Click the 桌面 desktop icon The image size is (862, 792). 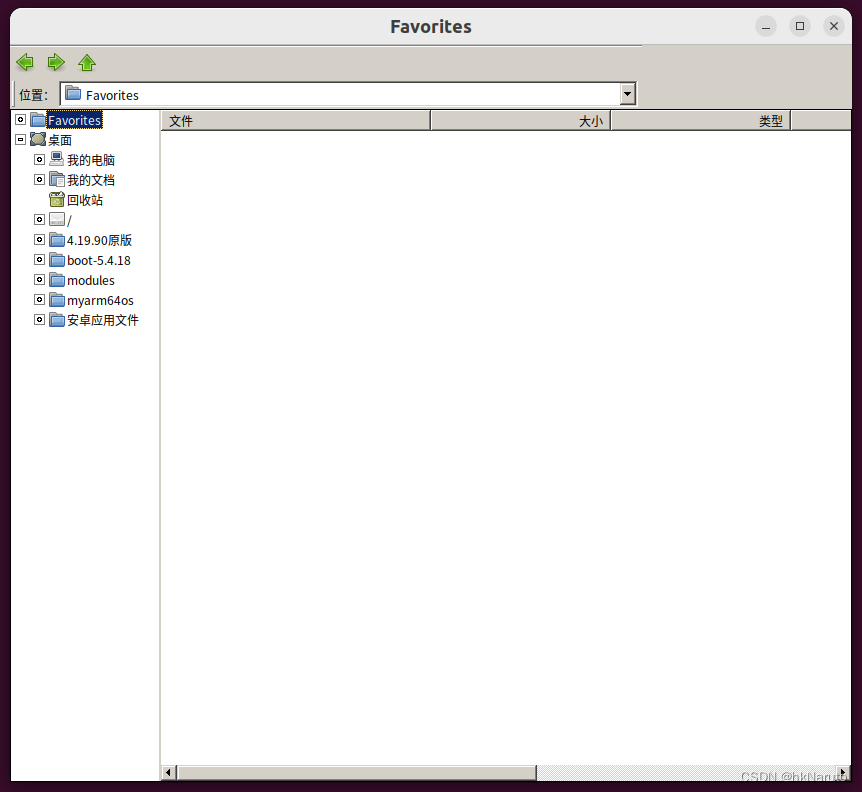[37, 139]
